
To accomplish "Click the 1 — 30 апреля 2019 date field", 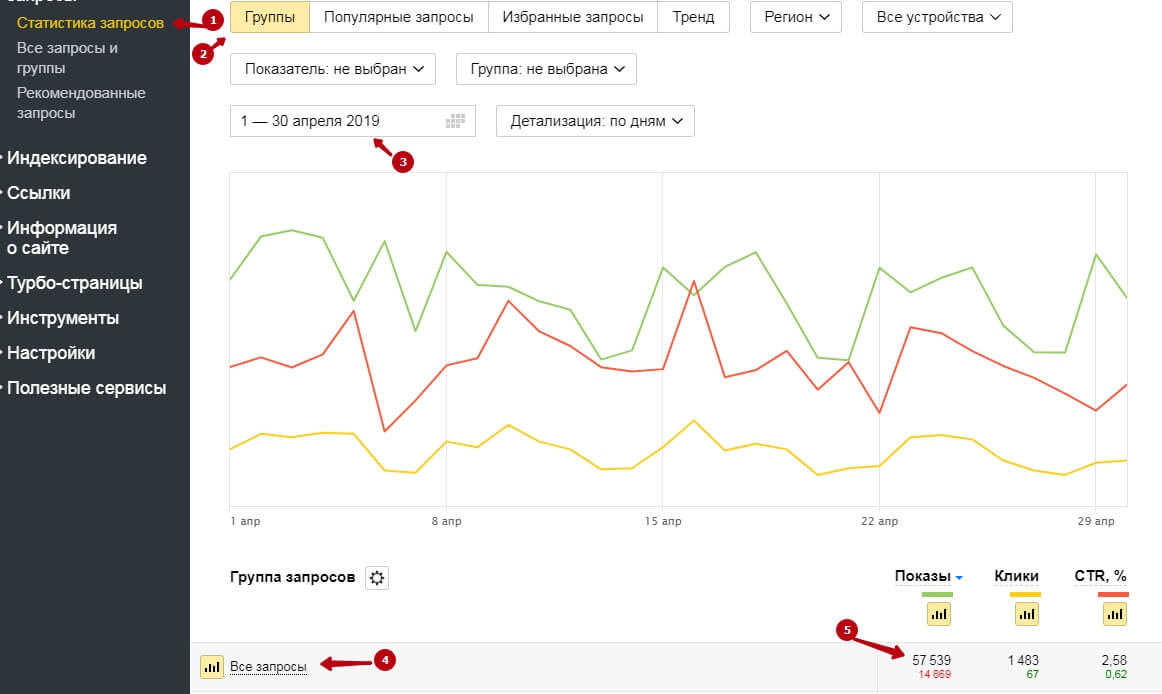I will point(353,121).
